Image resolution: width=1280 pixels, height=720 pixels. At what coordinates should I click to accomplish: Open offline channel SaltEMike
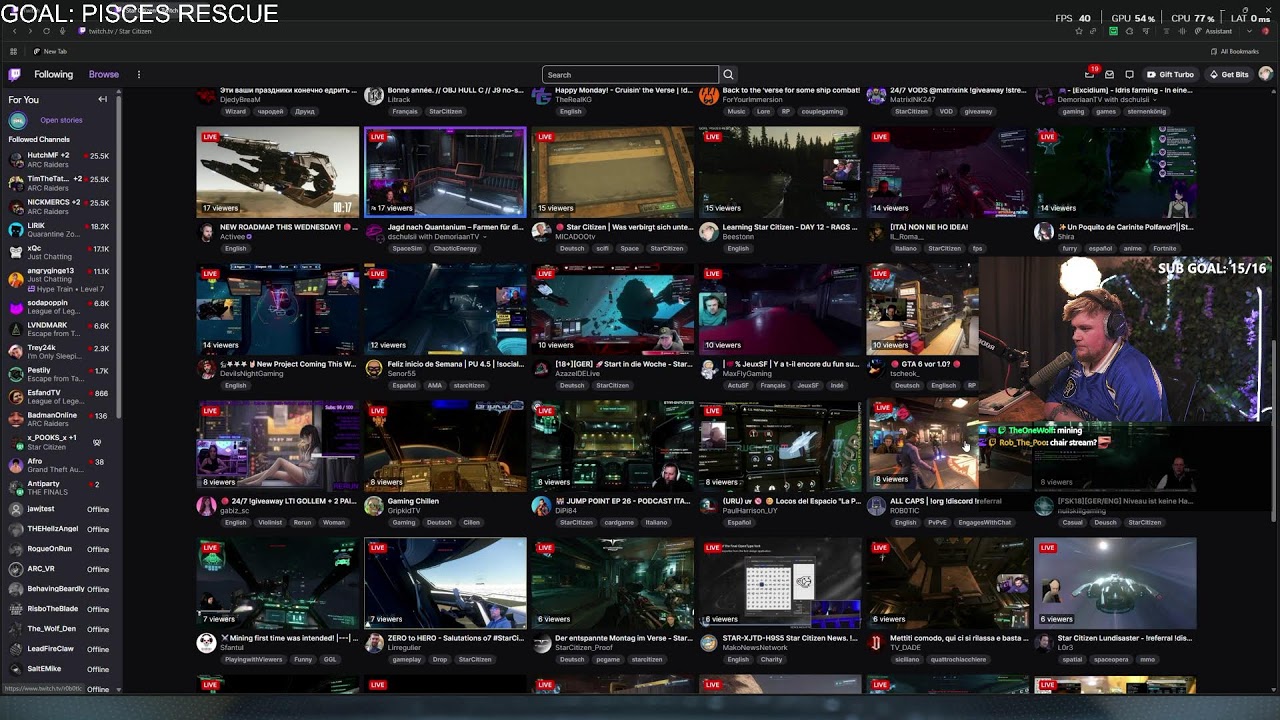pyautogui.click(x=60, y=669)
